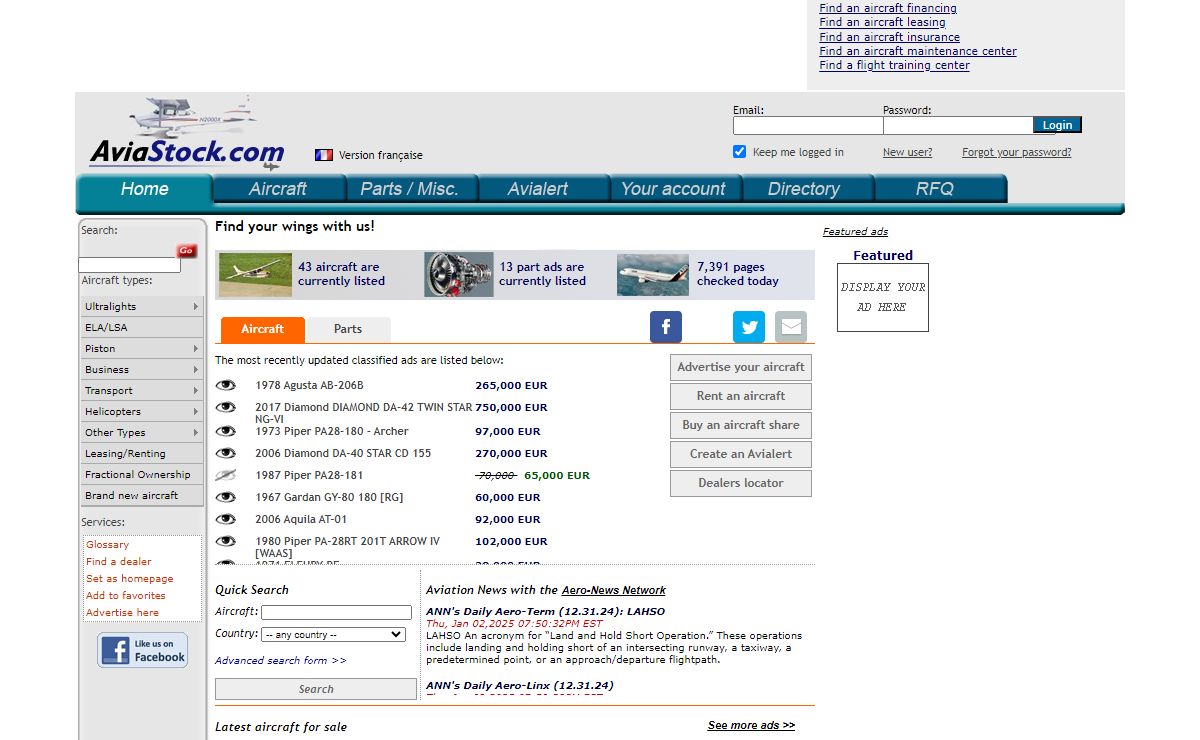Click the Login button

pos(1057,125)
